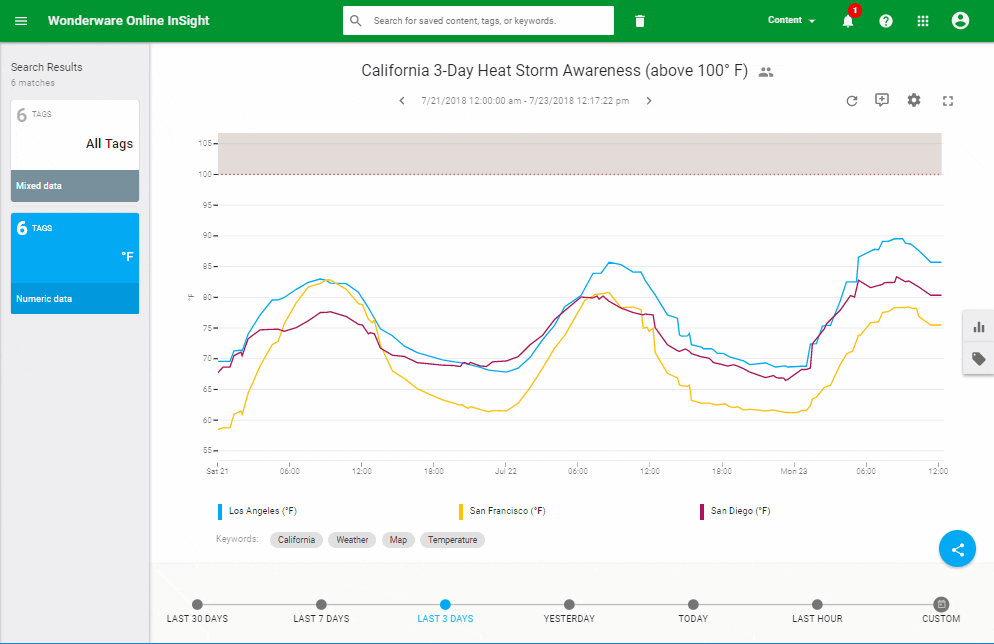
Task: Open the user account profile icon
Action: [960, 20]
